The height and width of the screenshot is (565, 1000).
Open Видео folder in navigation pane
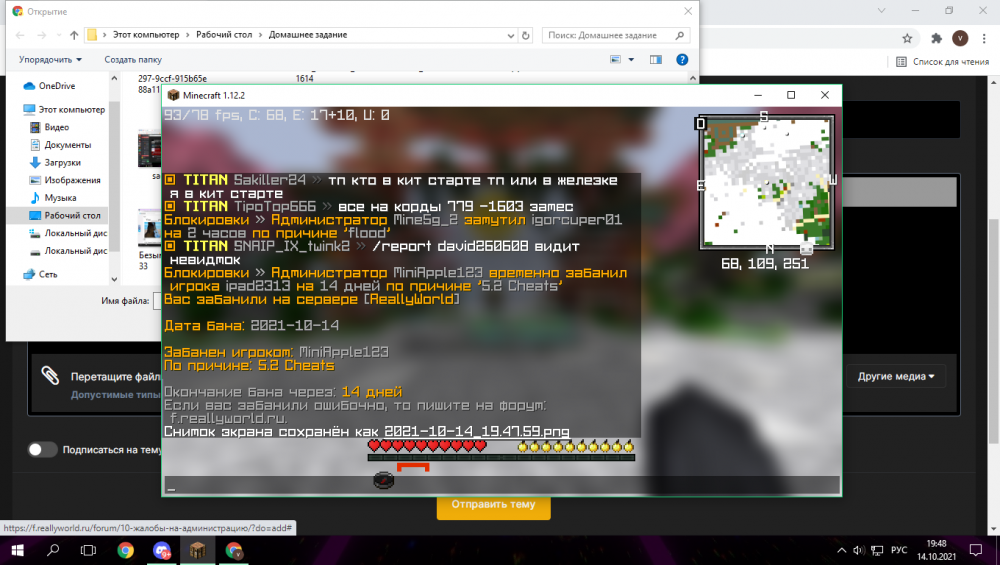56,127
